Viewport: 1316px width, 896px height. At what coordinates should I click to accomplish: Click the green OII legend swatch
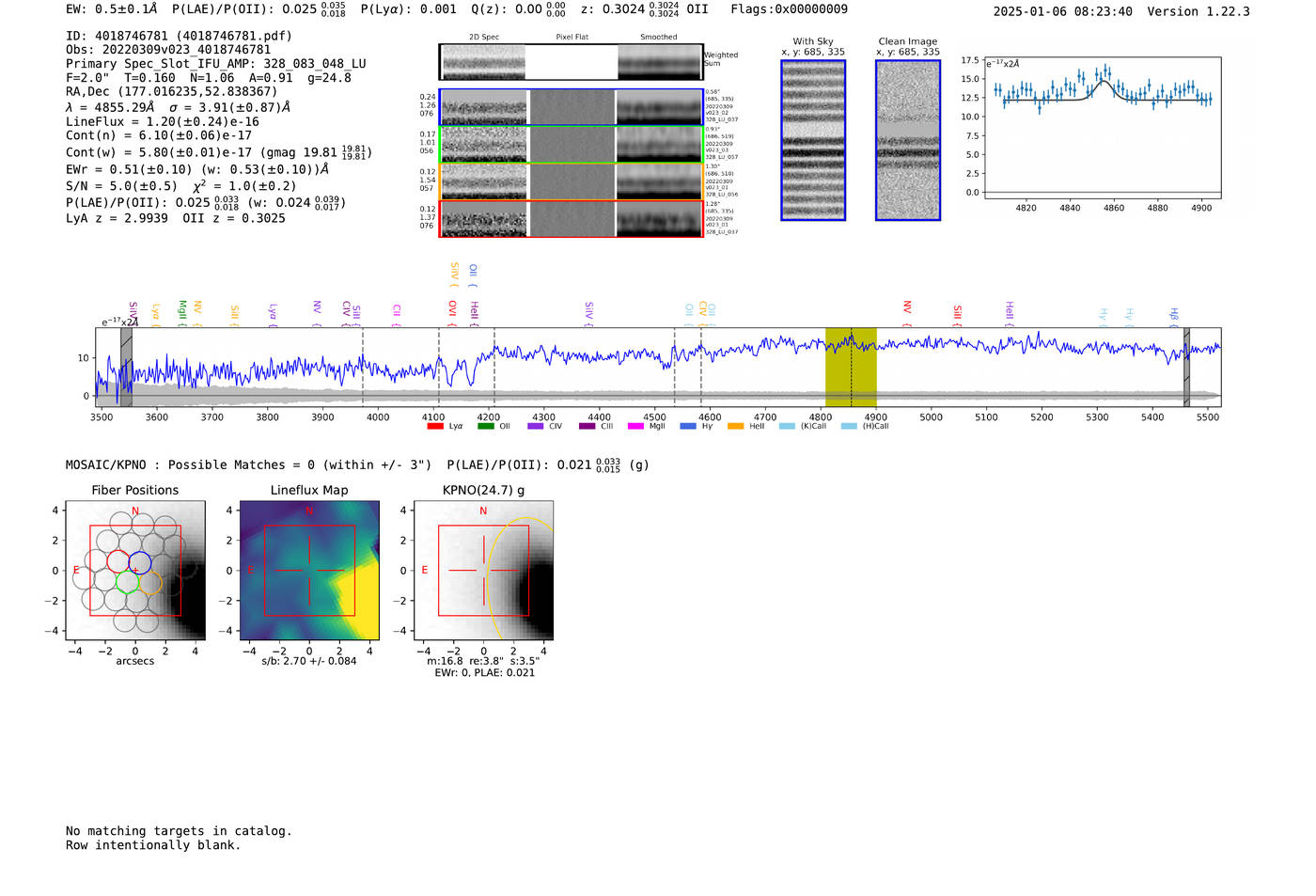(485, 426)
